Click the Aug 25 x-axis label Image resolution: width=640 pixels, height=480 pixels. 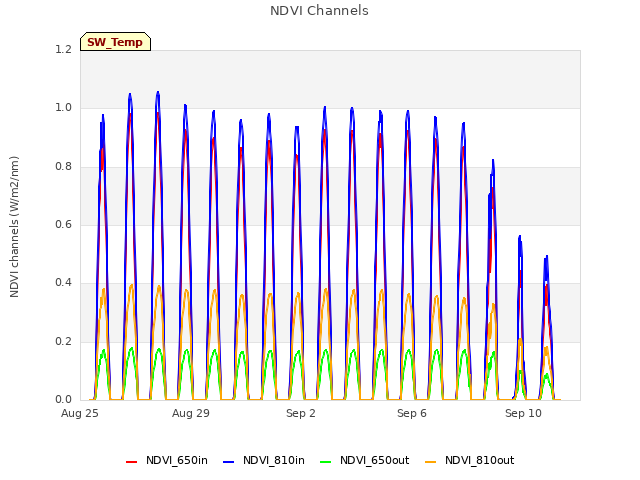click(80, 413)
